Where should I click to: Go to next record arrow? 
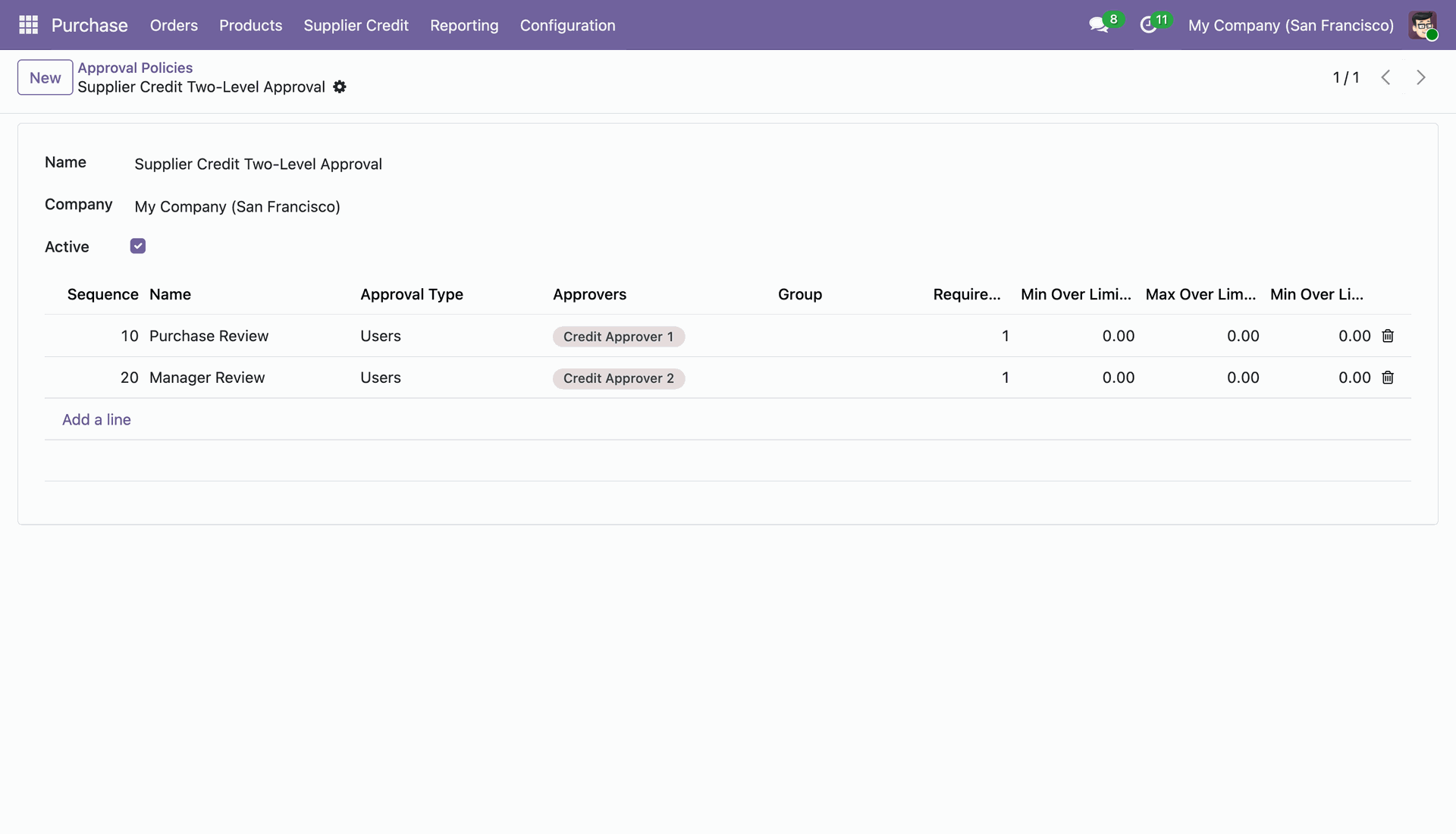1421,77
